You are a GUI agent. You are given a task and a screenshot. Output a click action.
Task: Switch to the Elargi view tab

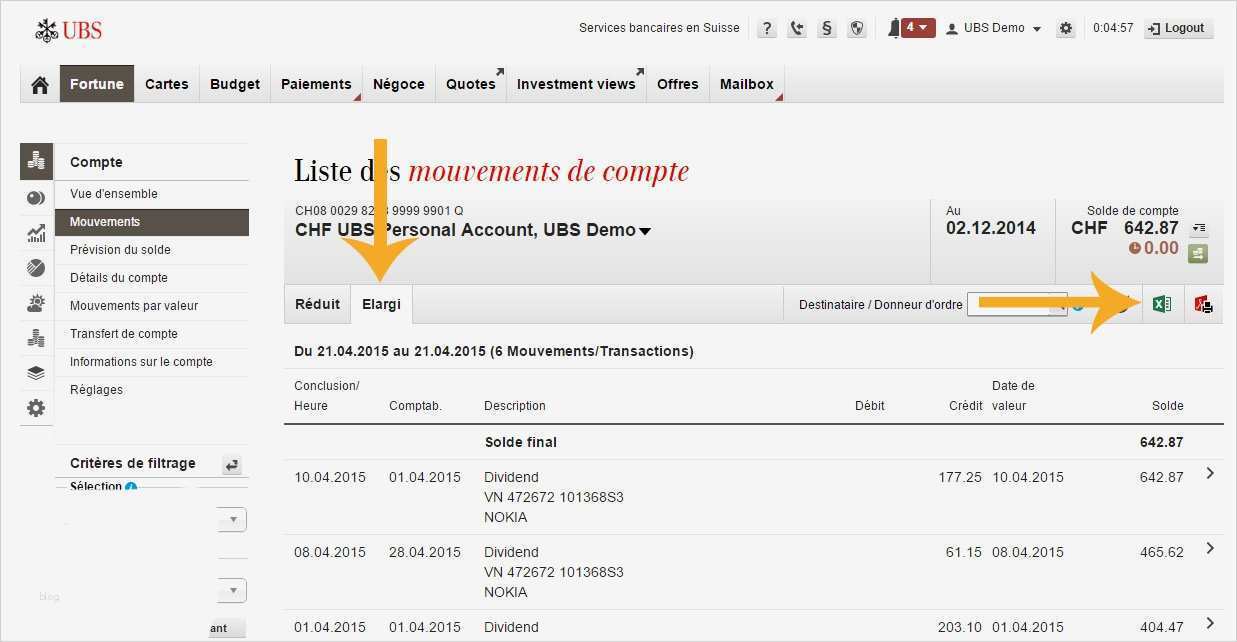pos(381,304)
